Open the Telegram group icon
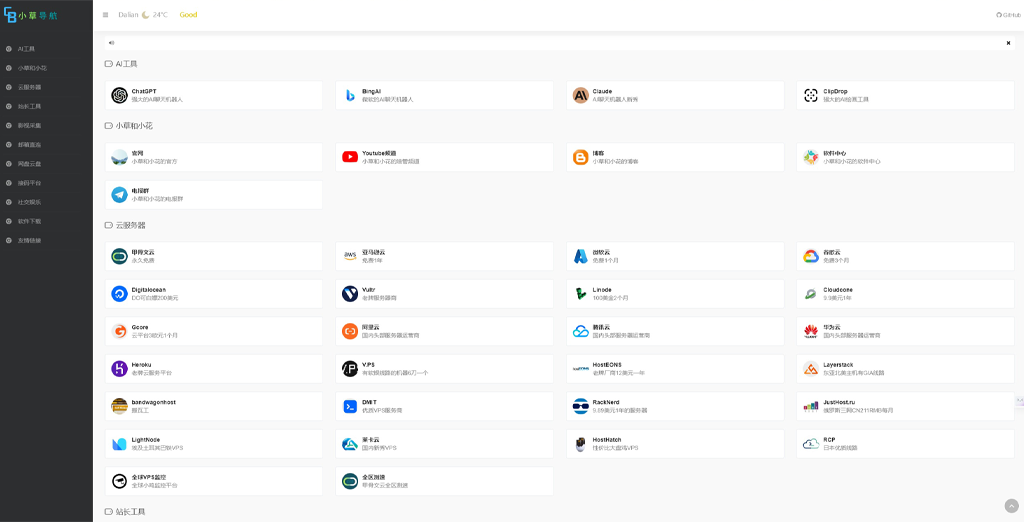The height and width of the screenshot is (522, 1024). click(119, 194)
